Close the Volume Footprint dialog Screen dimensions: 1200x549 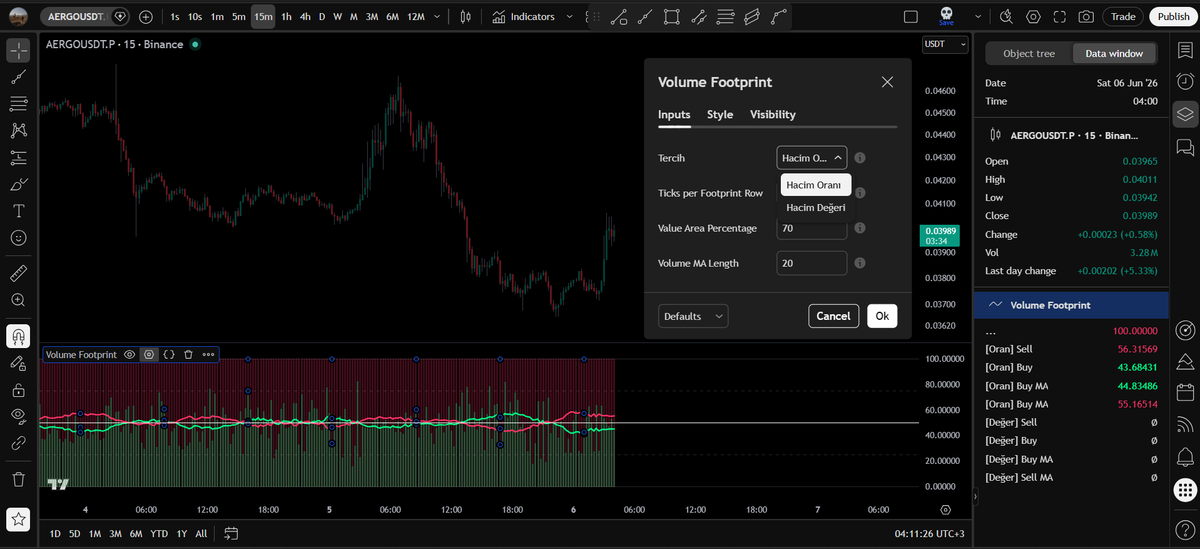[887, 82]
